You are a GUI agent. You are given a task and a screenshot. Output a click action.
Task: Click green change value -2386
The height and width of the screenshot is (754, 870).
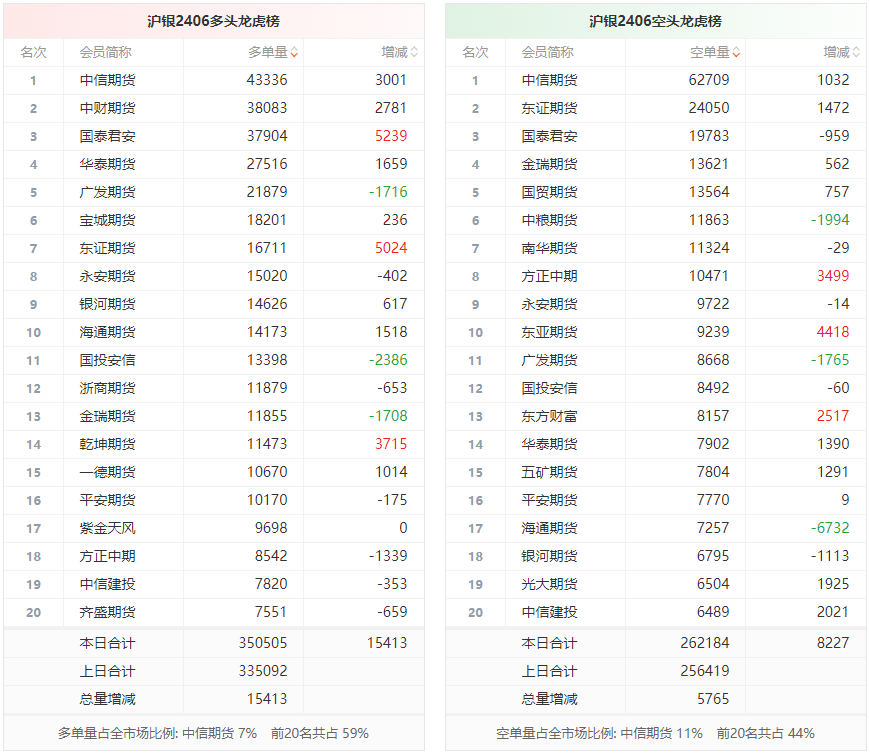coord(388,360)
